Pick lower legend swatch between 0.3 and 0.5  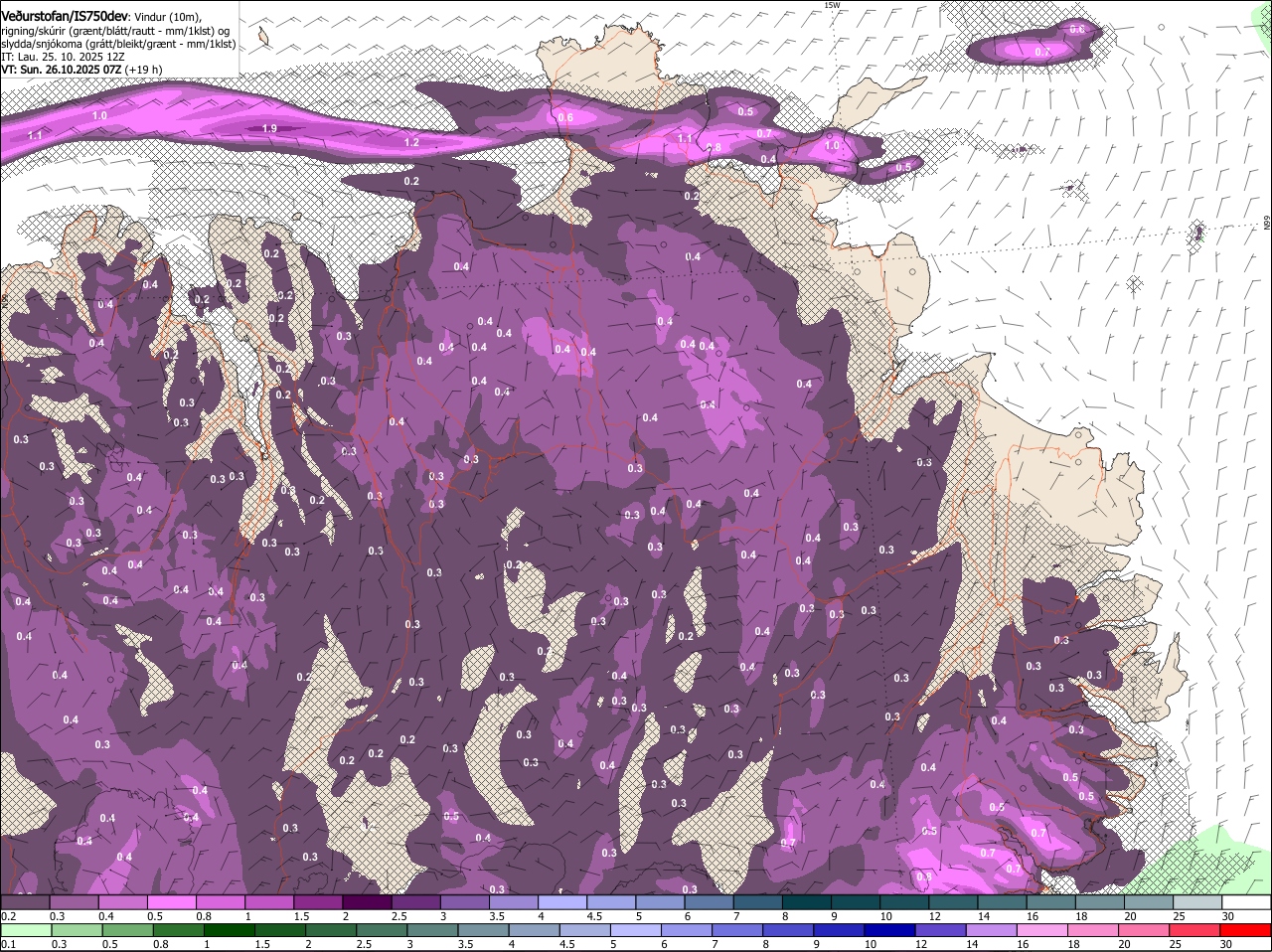click(x=79, y=930)
